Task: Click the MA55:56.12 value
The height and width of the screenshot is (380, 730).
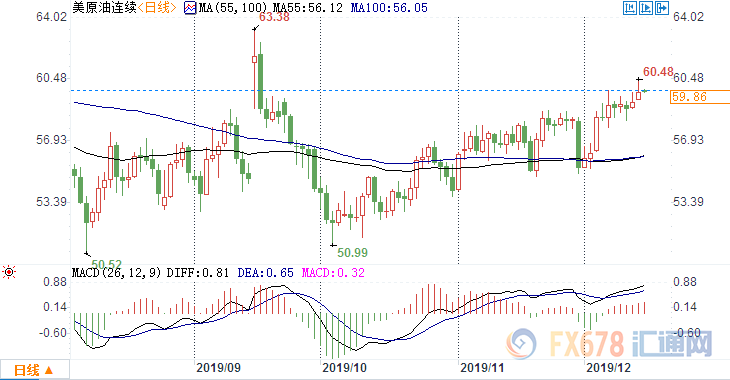Action: [x=307, y=8]
